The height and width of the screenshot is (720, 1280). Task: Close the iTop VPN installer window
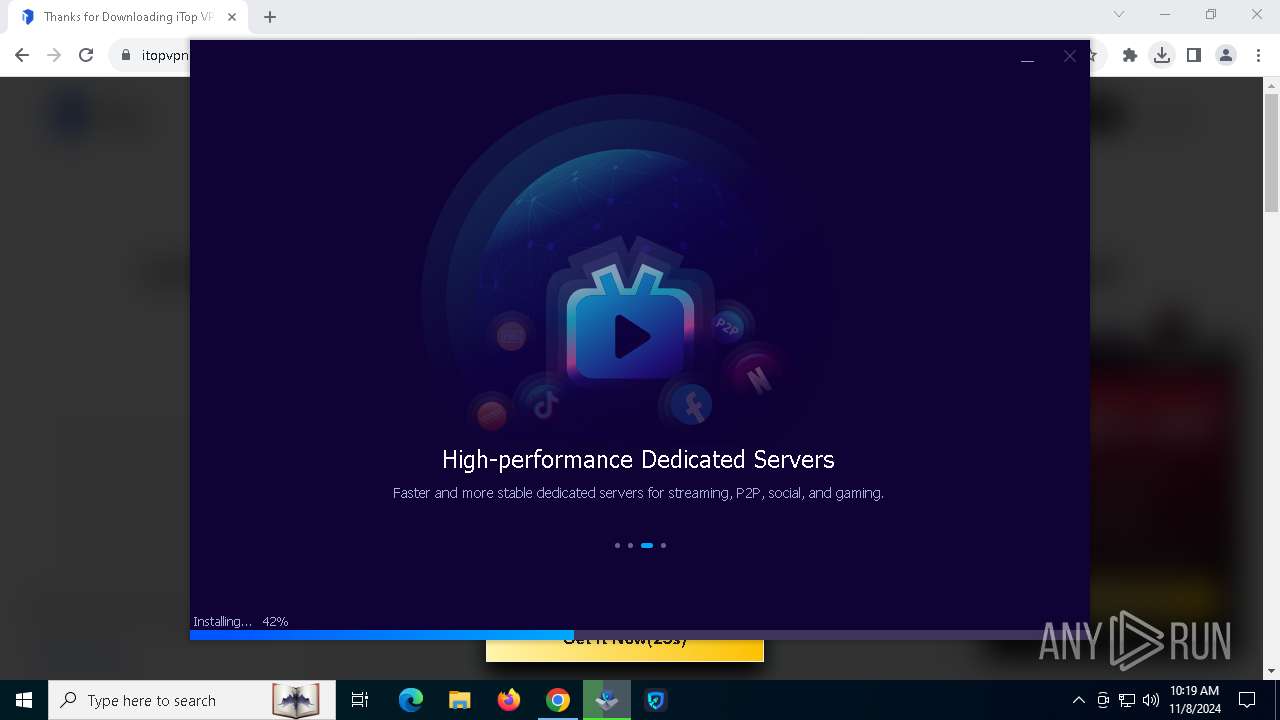pos(1069,56)
